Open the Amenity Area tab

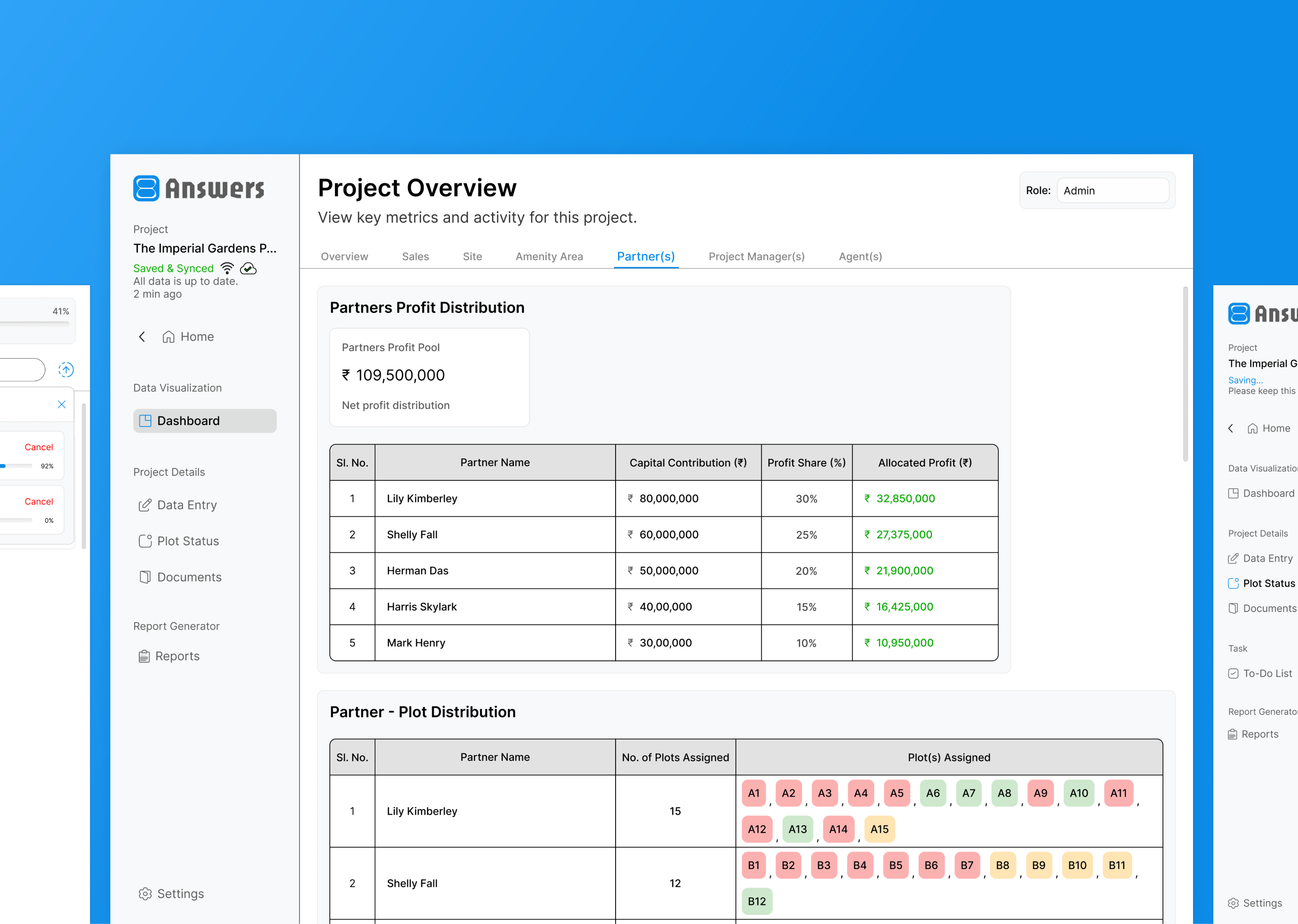549,257
